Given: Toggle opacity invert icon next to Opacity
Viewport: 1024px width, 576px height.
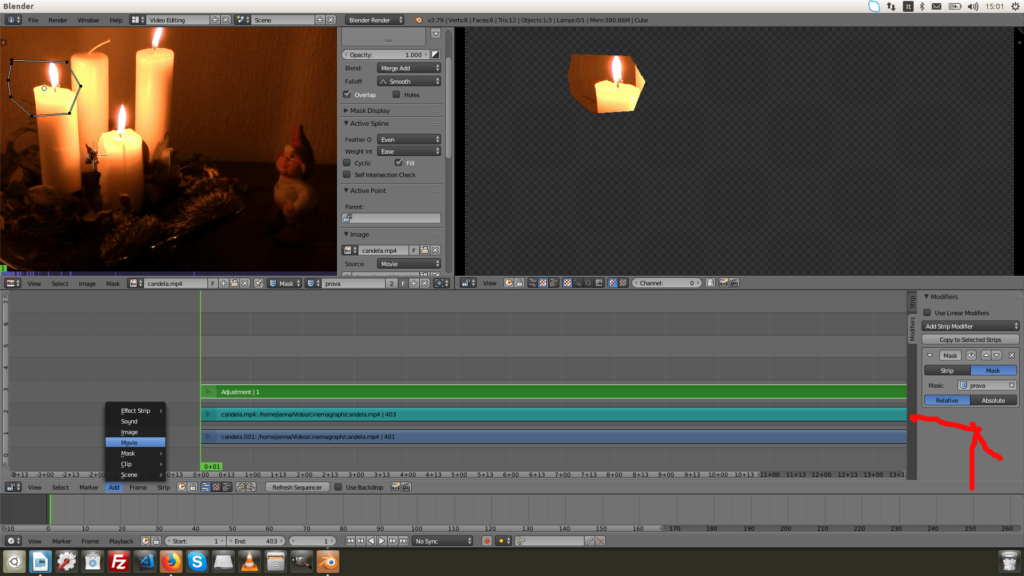Looking at the screenshot, I should [x=436, y=55].
